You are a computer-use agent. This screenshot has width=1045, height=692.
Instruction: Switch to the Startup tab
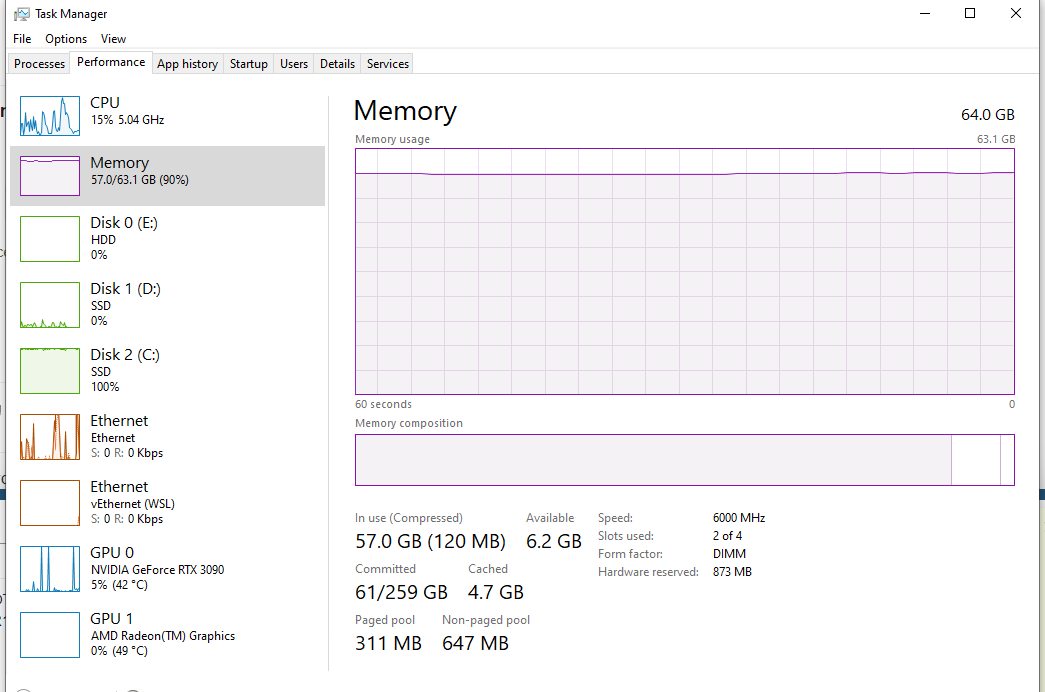coord(248,63)
